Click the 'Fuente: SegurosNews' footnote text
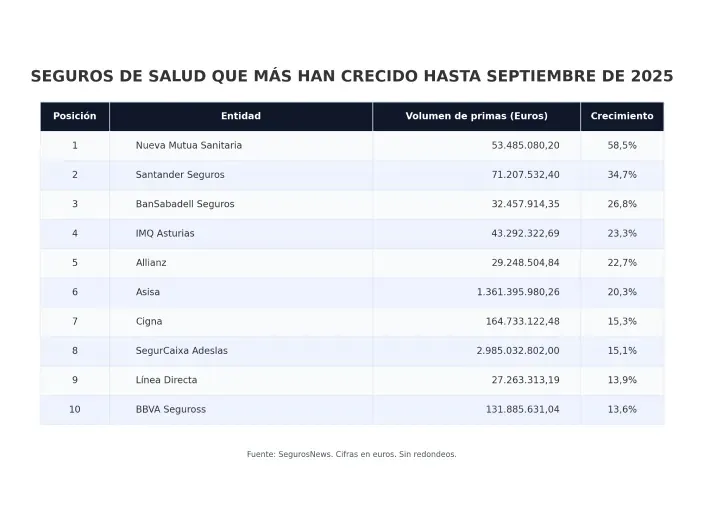This screenshot has width=704, height=528. pyautogui.click(x=352, y=454)
